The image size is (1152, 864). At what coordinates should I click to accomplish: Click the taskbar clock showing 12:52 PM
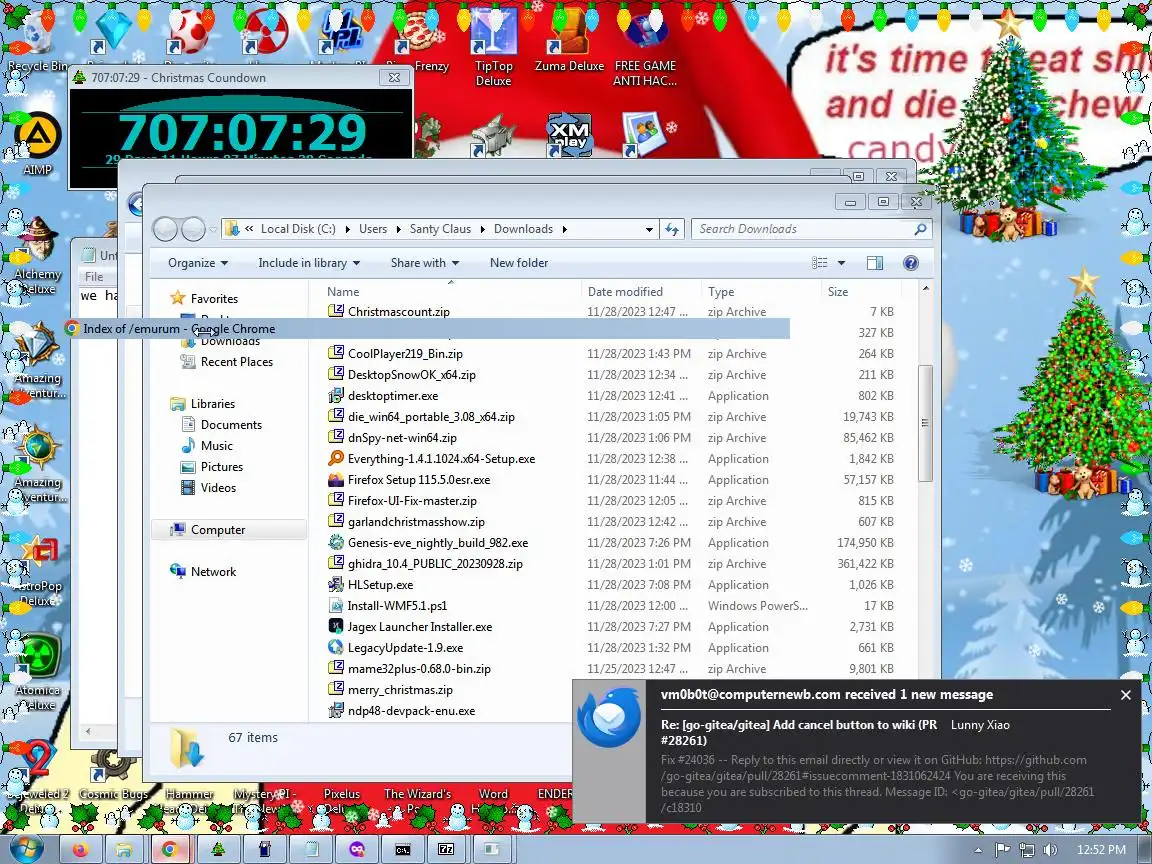1101,850
